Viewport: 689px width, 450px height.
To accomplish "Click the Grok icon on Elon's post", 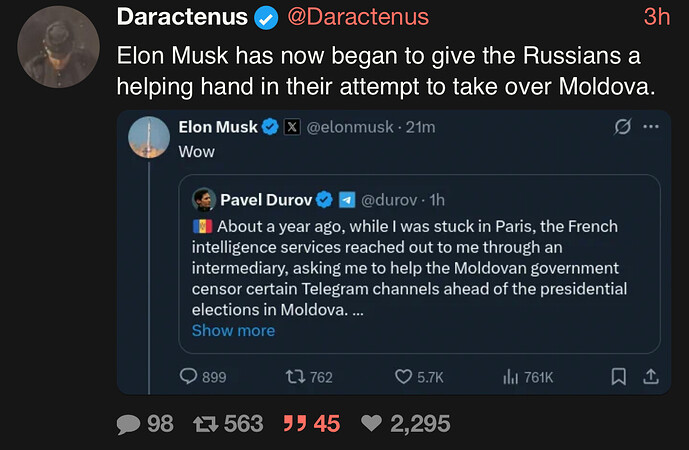I will [x=620, y=128].
